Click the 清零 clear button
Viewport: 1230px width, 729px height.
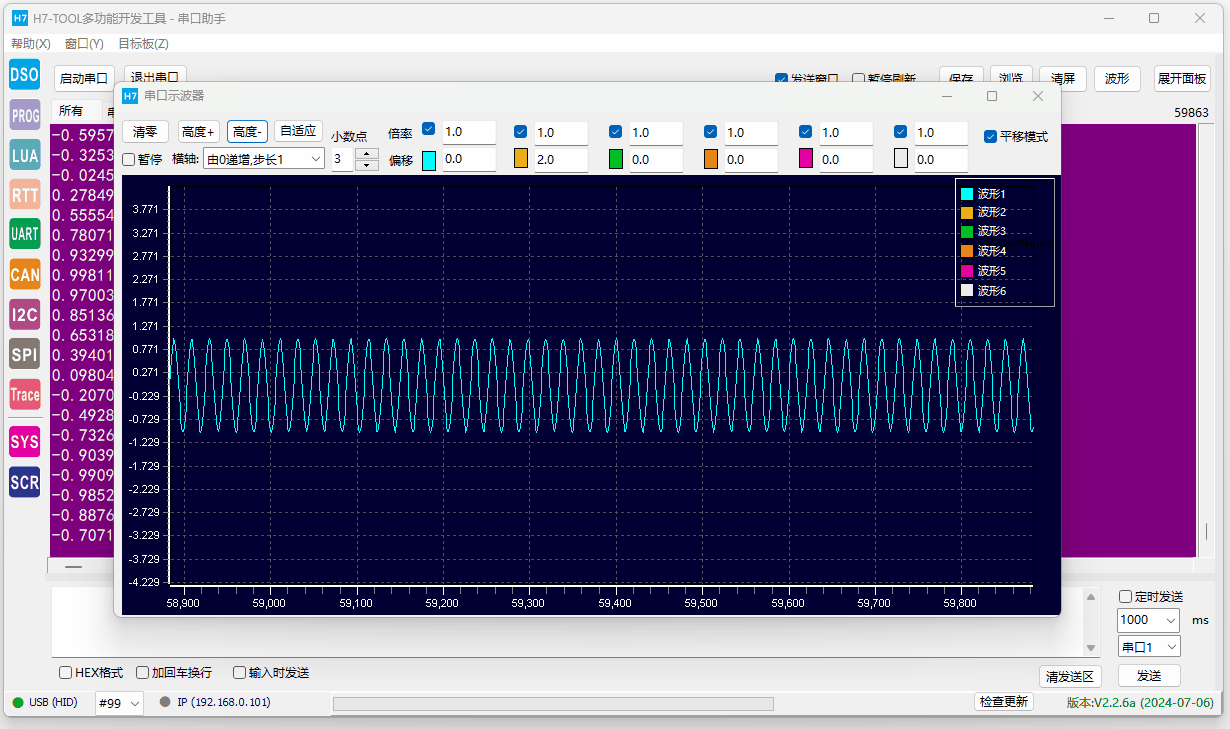click(146, 131)
